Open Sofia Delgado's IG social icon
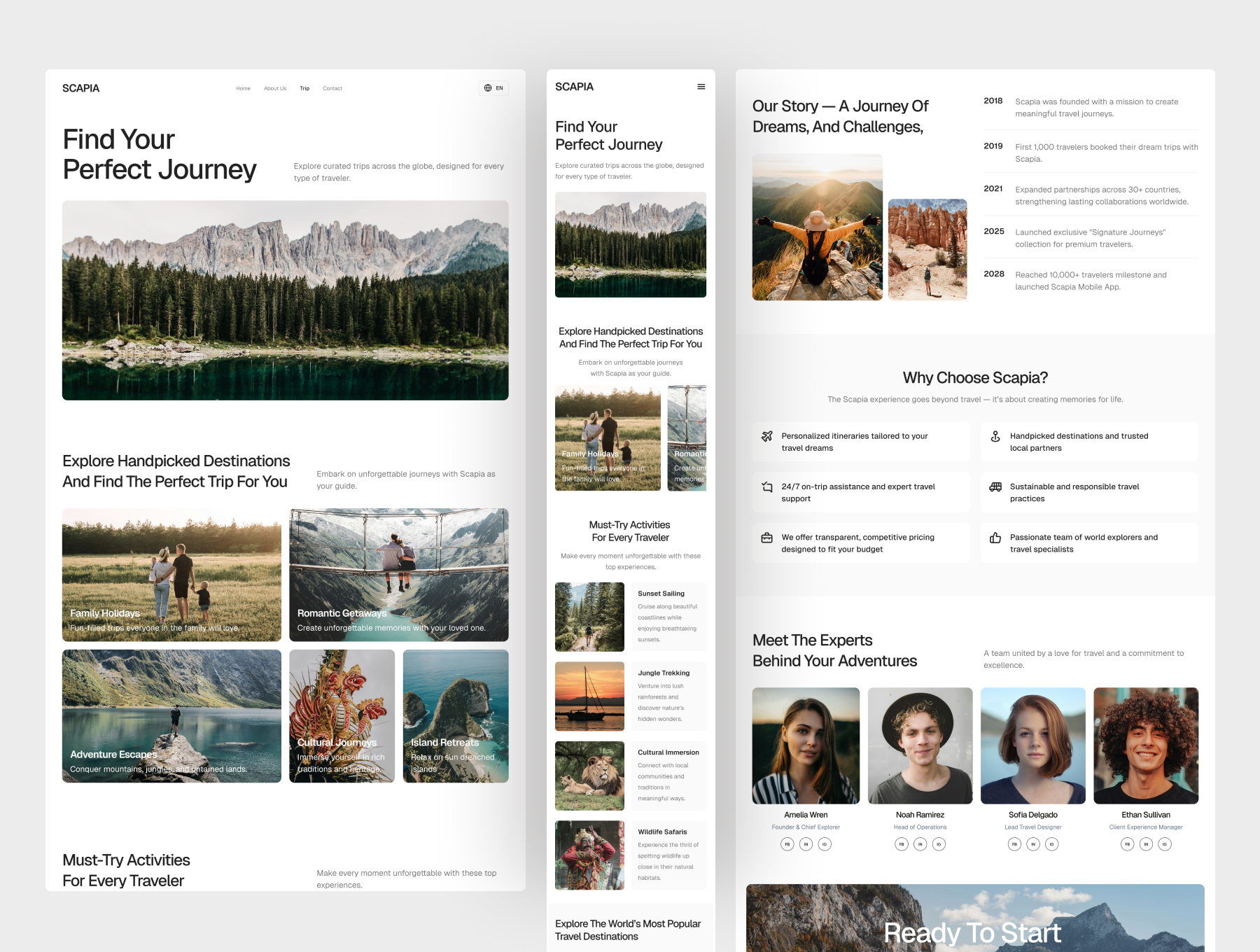The height and width of the screenshot is (952, 1260). click(x=1052, y=844)
